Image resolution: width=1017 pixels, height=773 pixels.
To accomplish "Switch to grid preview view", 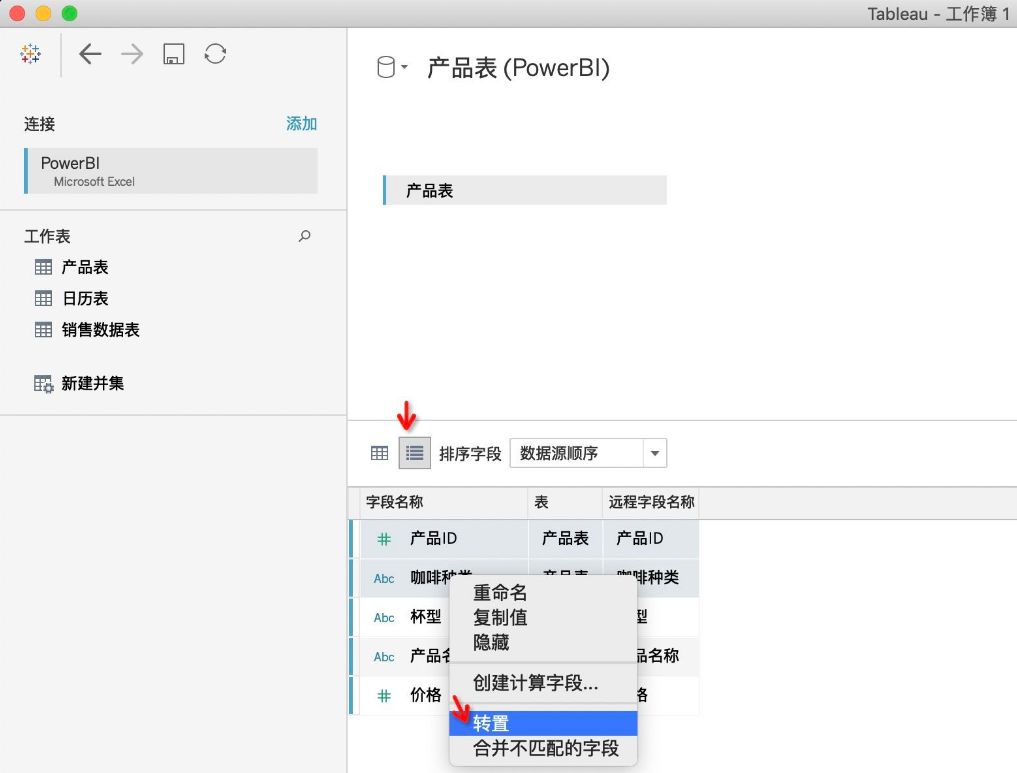I will [379, 452].
